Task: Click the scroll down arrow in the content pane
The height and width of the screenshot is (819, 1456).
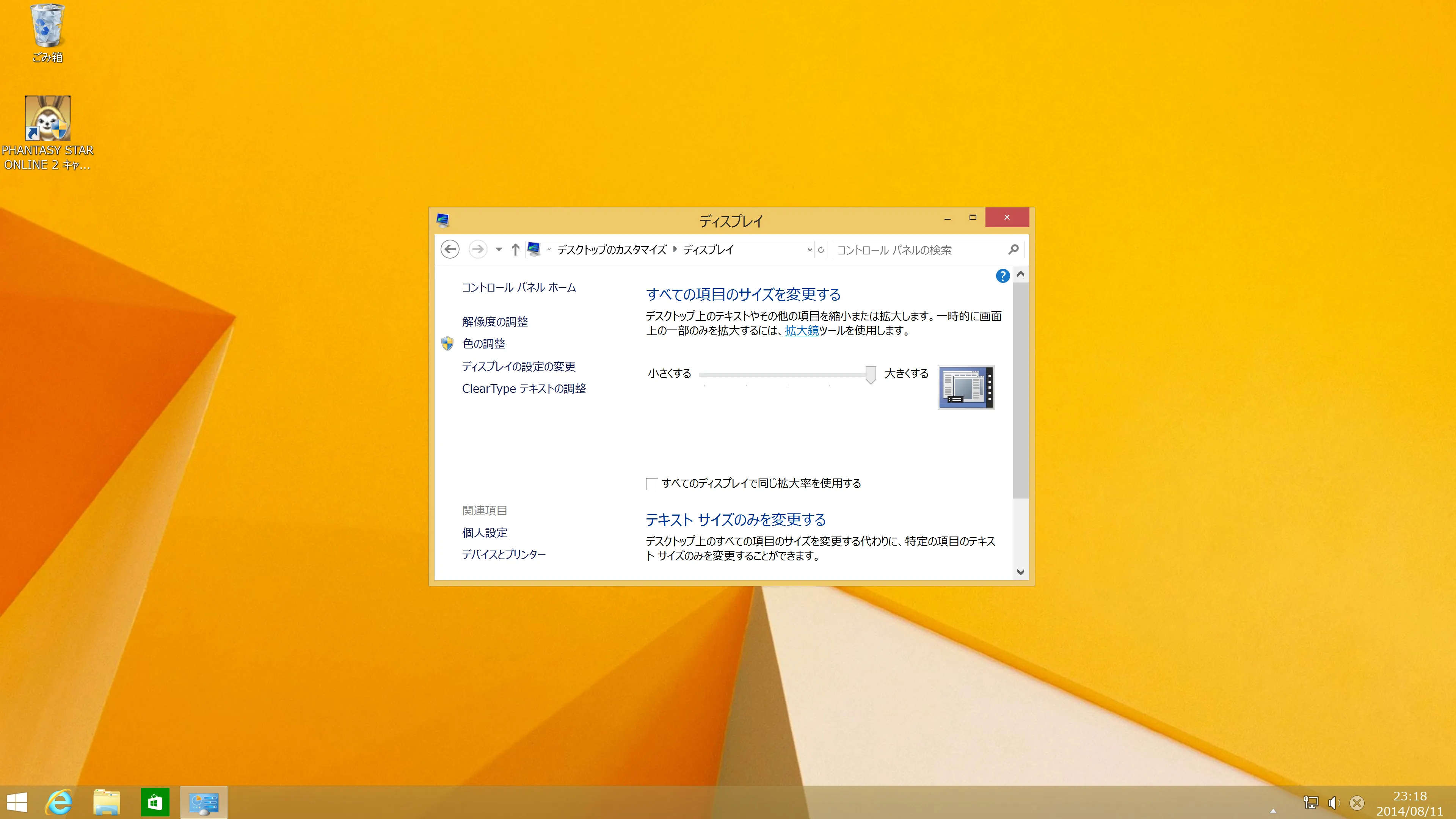Action: (x=1020, y=572)
